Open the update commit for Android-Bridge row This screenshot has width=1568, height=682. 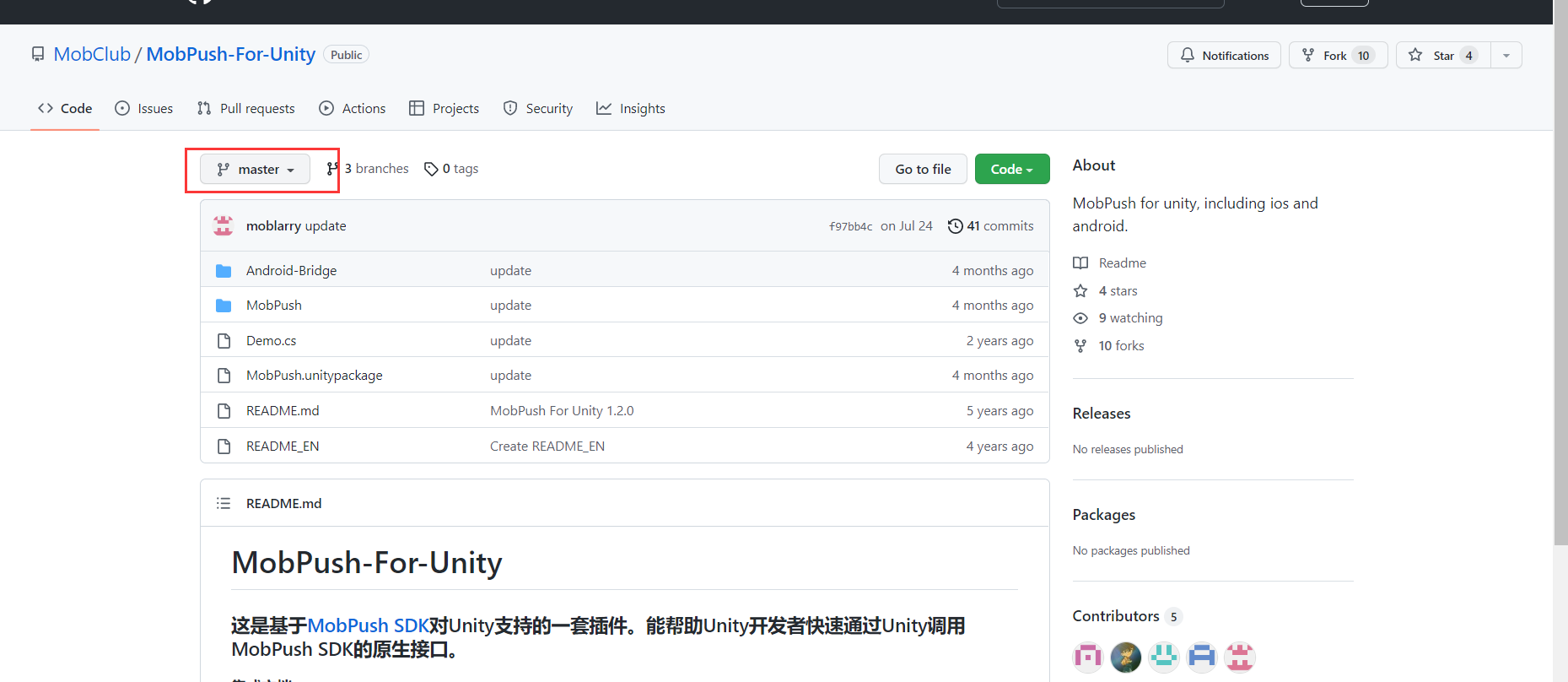coord(510,270)
